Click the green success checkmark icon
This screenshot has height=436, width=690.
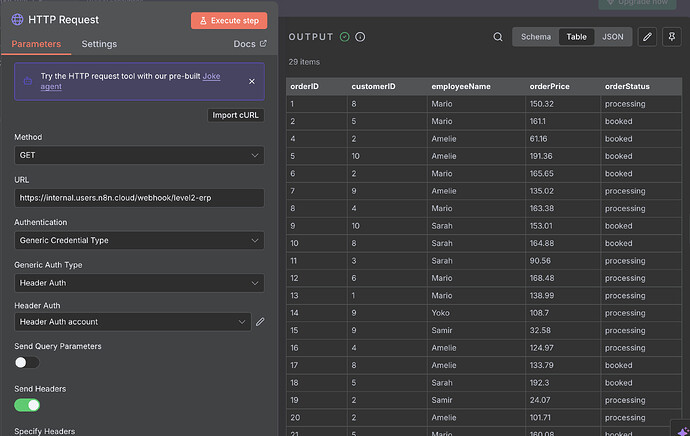344,37
